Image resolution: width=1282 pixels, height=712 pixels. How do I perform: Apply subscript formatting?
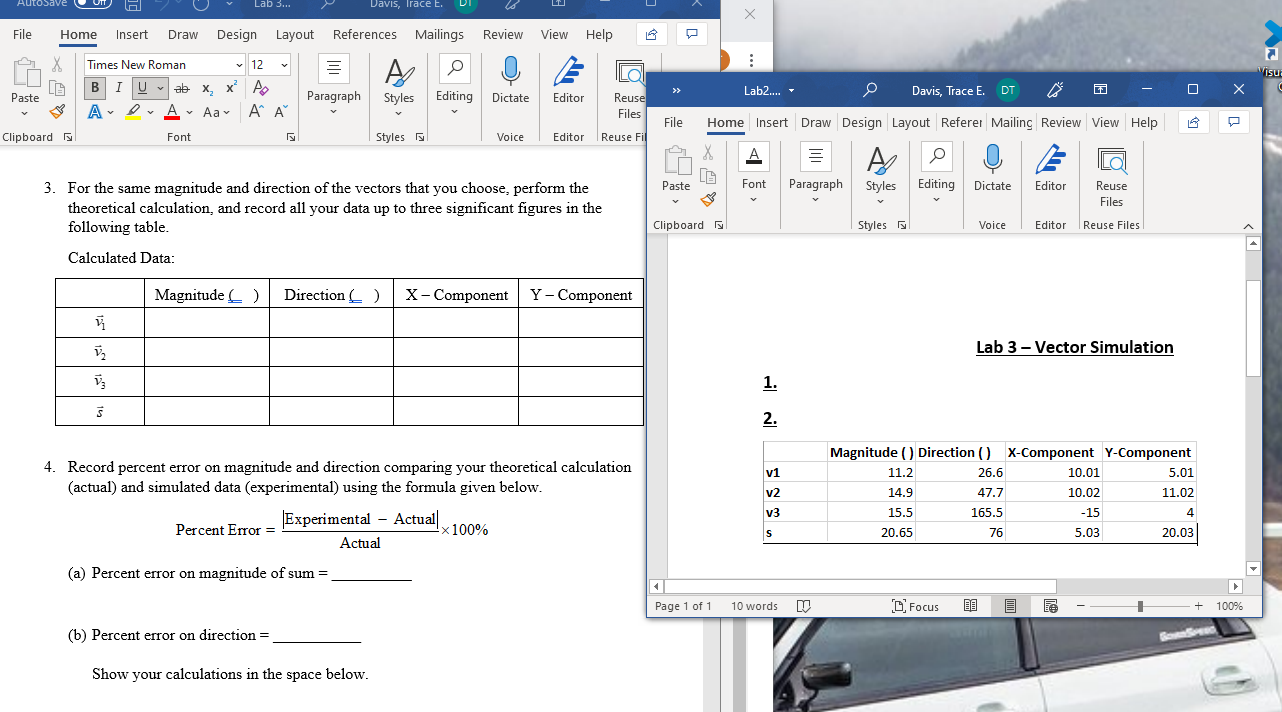coord(206,90)
